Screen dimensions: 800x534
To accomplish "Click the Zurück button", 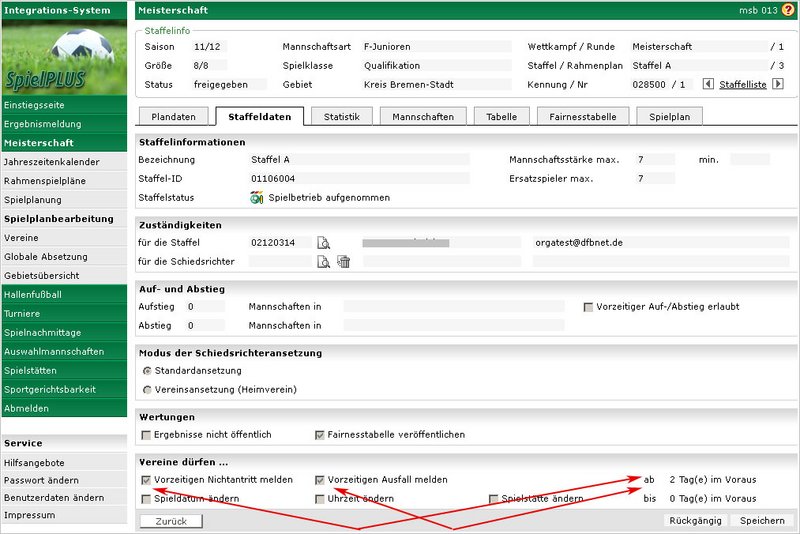I will (171, 521).
